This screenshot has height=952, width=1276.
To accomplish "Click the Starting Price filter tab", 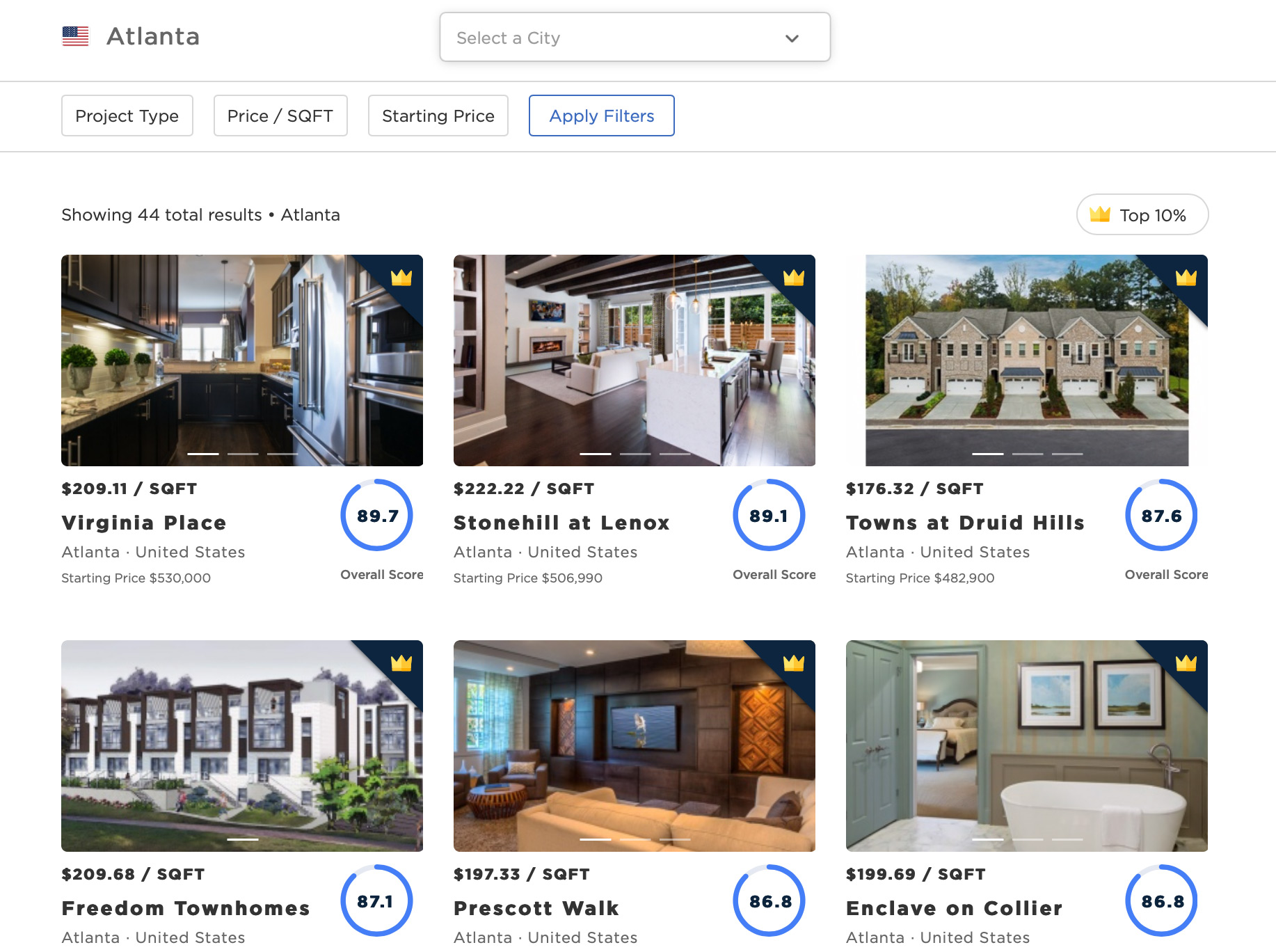I will [438, 116].
